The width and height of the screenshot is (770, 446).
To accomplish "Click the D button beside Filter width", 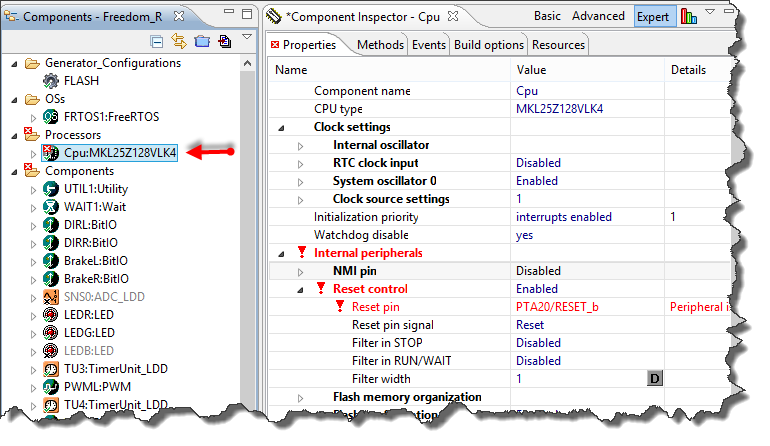I will coord(654,379).
